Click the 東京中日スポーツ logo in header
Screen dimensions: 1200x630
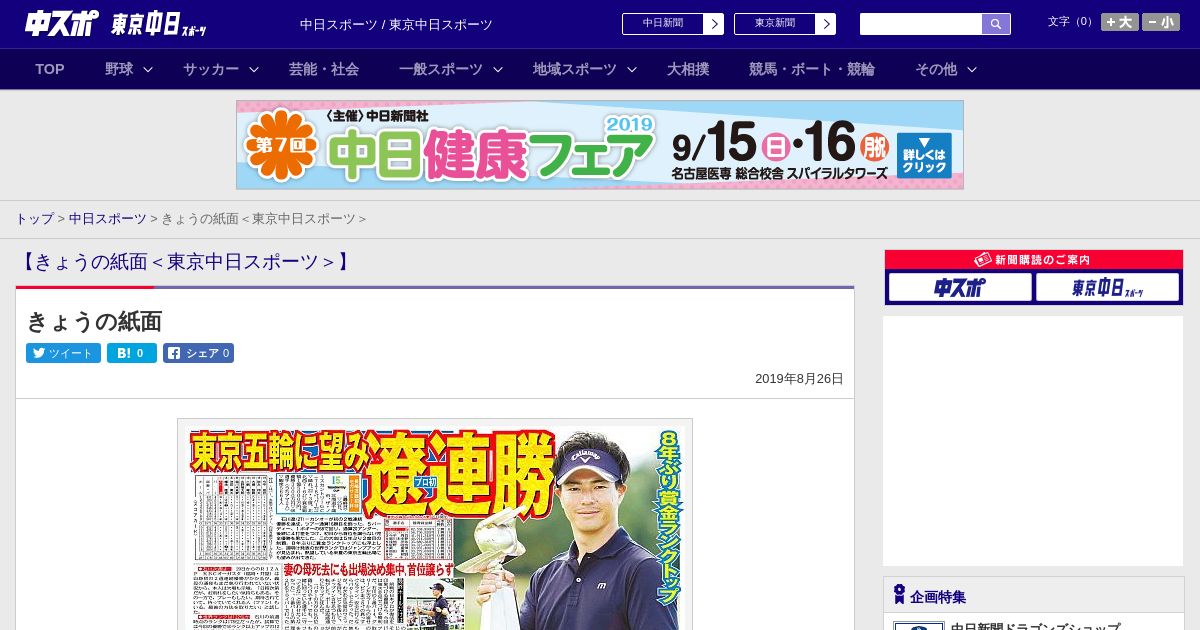coord(159,25)
